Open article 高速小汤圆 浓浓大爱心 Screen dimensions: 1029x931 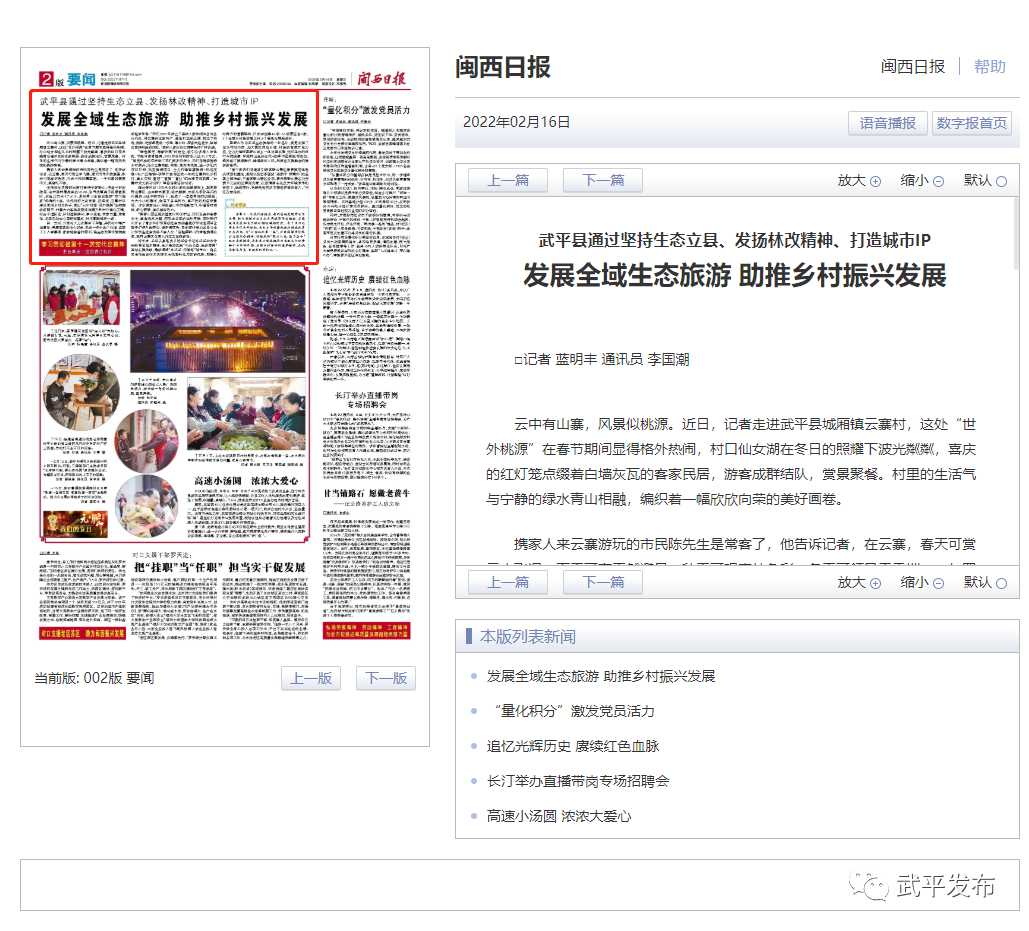(558, 816)
